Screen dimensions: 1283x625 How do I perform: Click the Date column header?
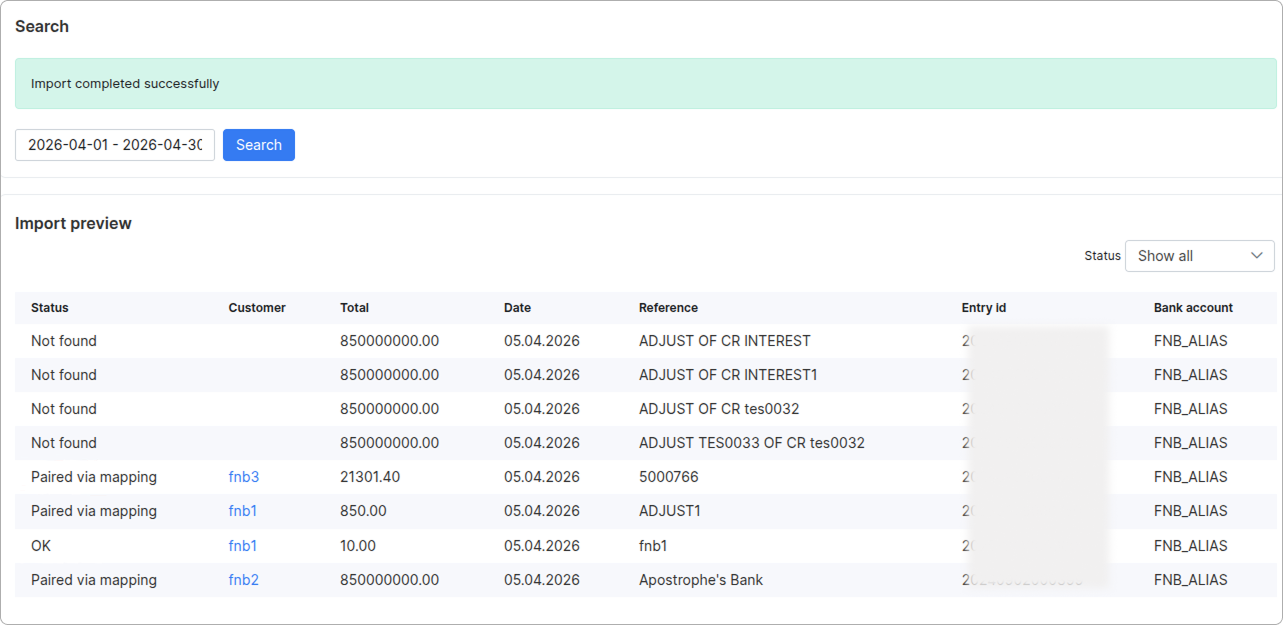pyautogui.click(x=517, y=308)
